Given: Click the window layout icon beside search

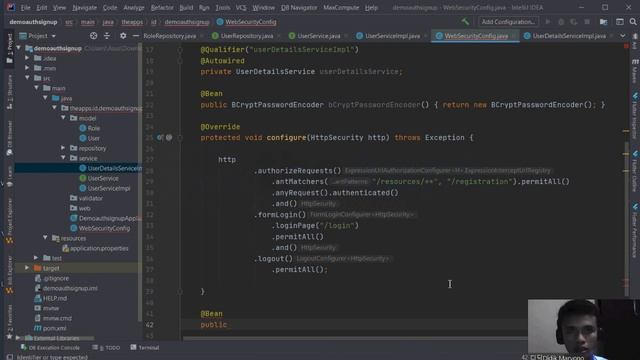Looking at the screenshot, I should (x=620, y=22).
